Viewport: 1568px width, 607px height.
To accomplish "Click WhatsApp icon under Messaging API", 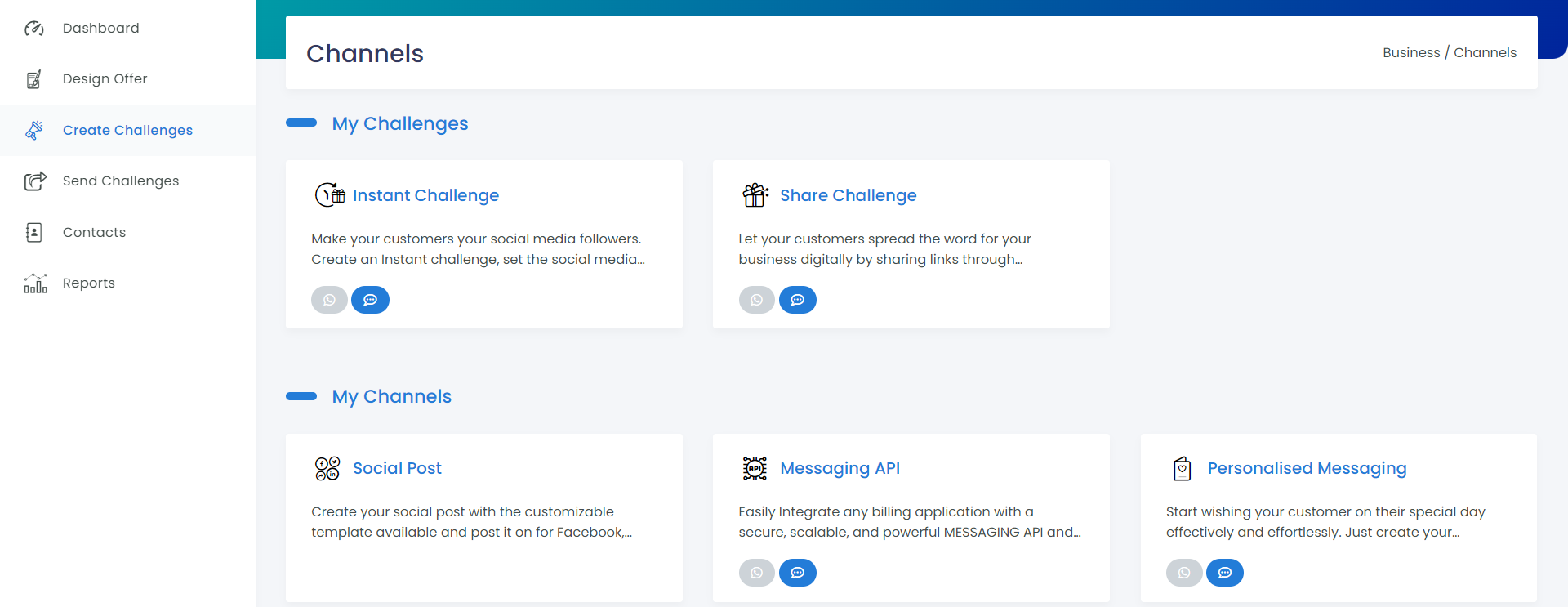I will [x=757, y=573].
